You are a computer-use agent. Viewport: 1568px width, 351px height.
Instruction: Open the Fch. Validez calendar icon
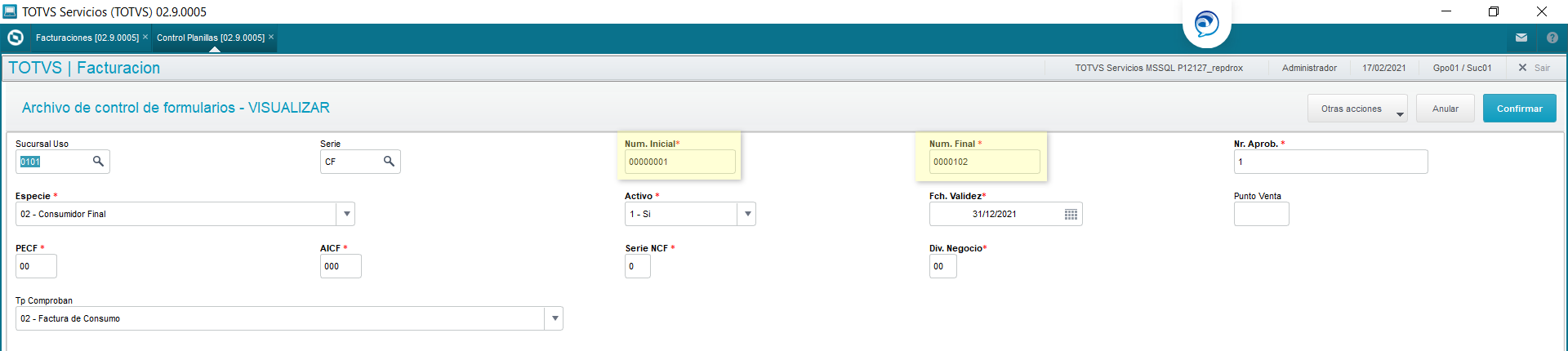1071,214
